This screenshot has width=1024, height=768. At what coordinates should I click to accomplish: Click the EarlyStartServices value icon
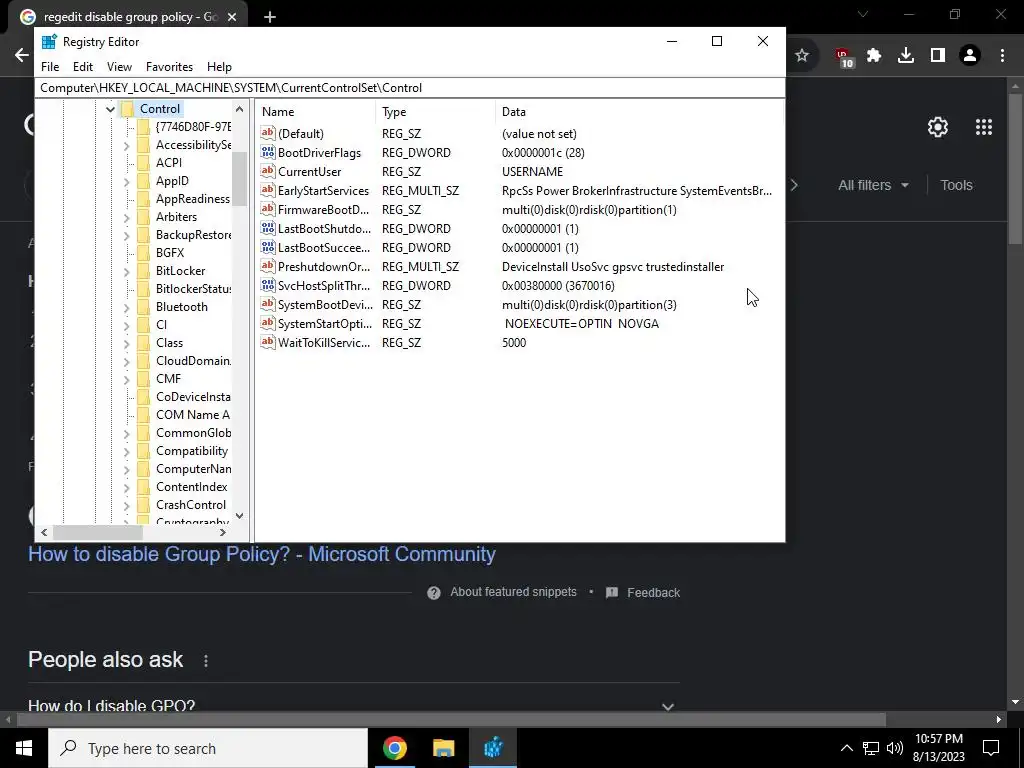(268, 190)
